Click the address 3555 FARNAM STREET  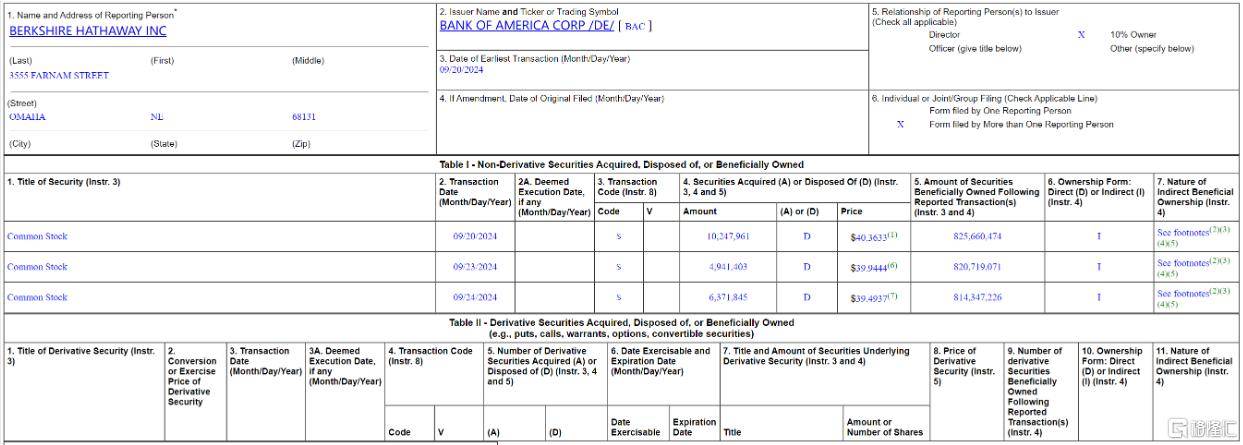point(59,76)
